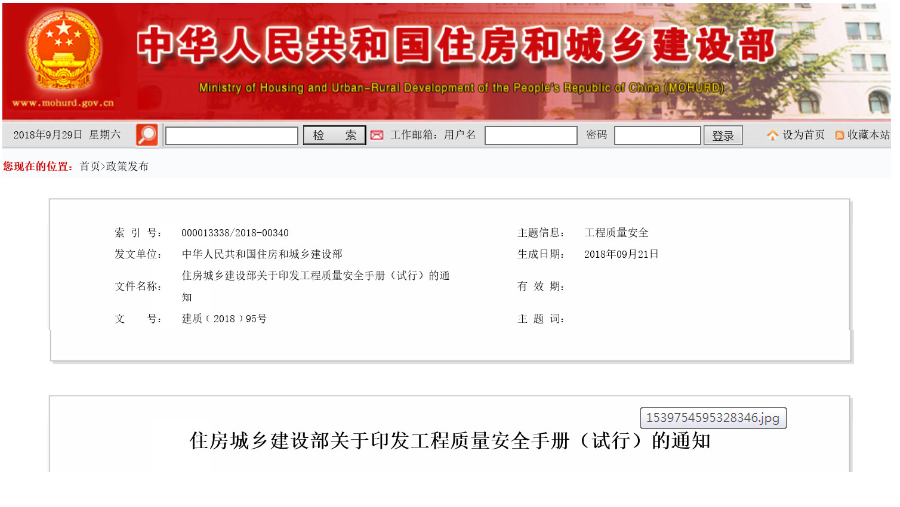The image size is (900, 507).
Task: Click the 工作邮箱 label text
Action: (413, 135)
